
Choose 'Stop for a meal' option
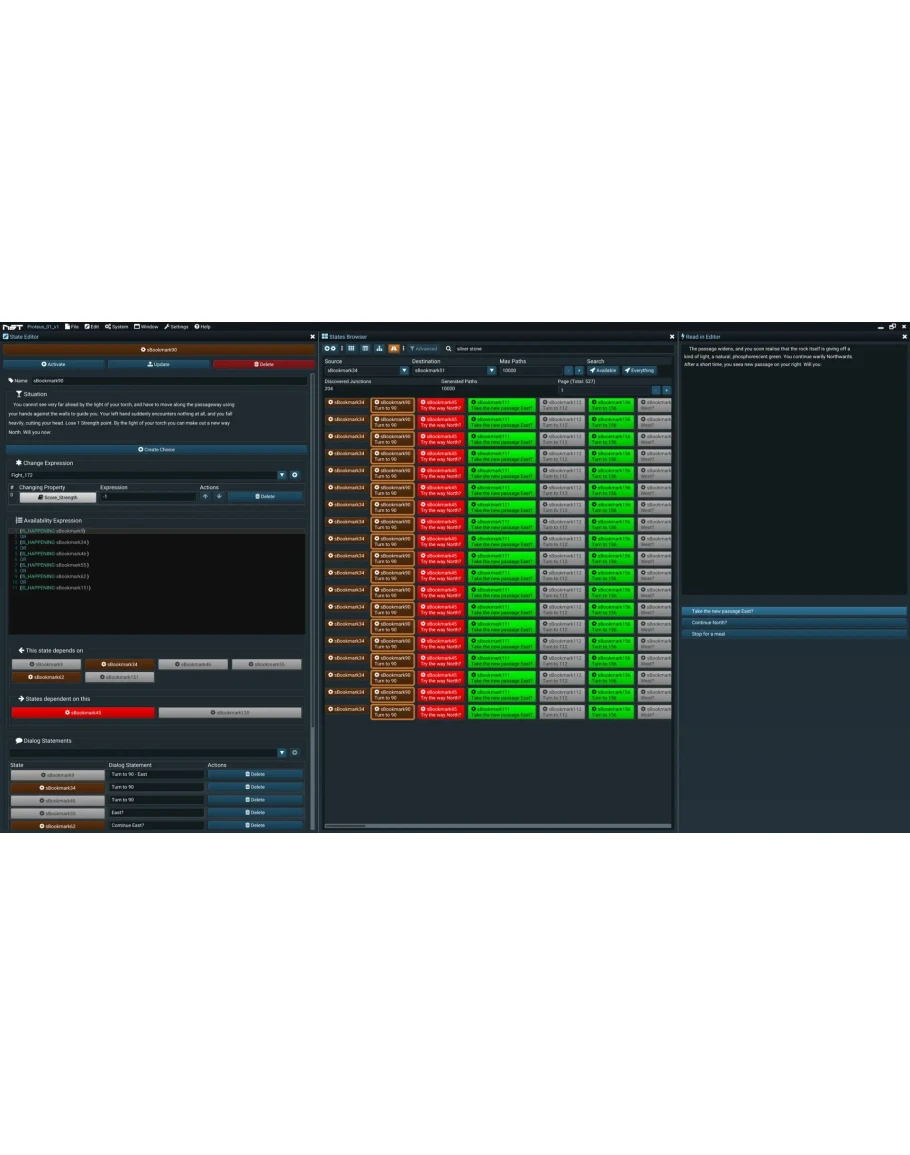793,634
